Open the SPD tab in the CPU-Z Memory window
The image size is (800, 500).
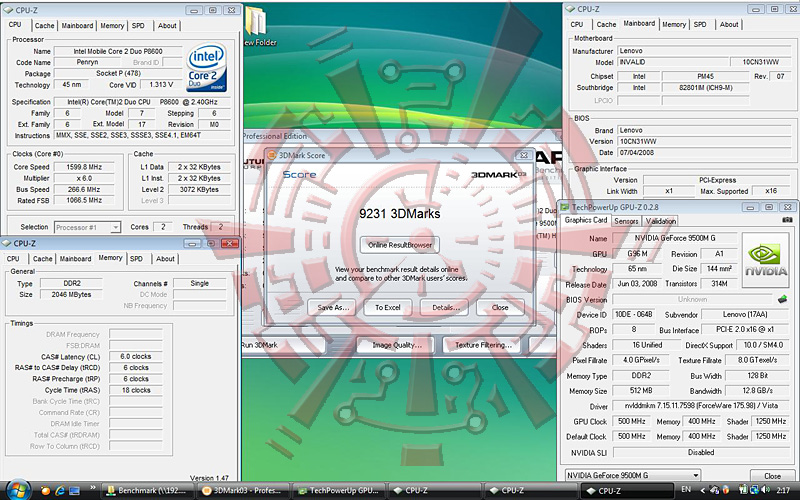coord(136,259)
